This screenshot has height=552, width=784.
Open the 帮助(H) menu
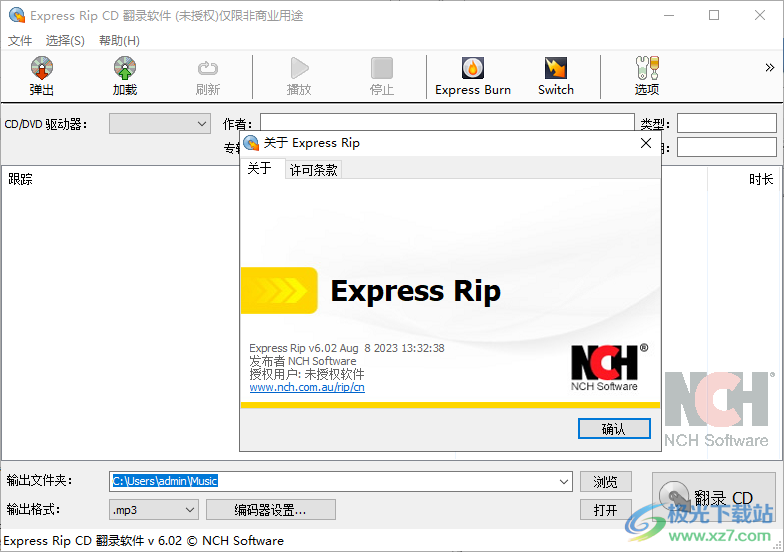[x=119, y=40]
